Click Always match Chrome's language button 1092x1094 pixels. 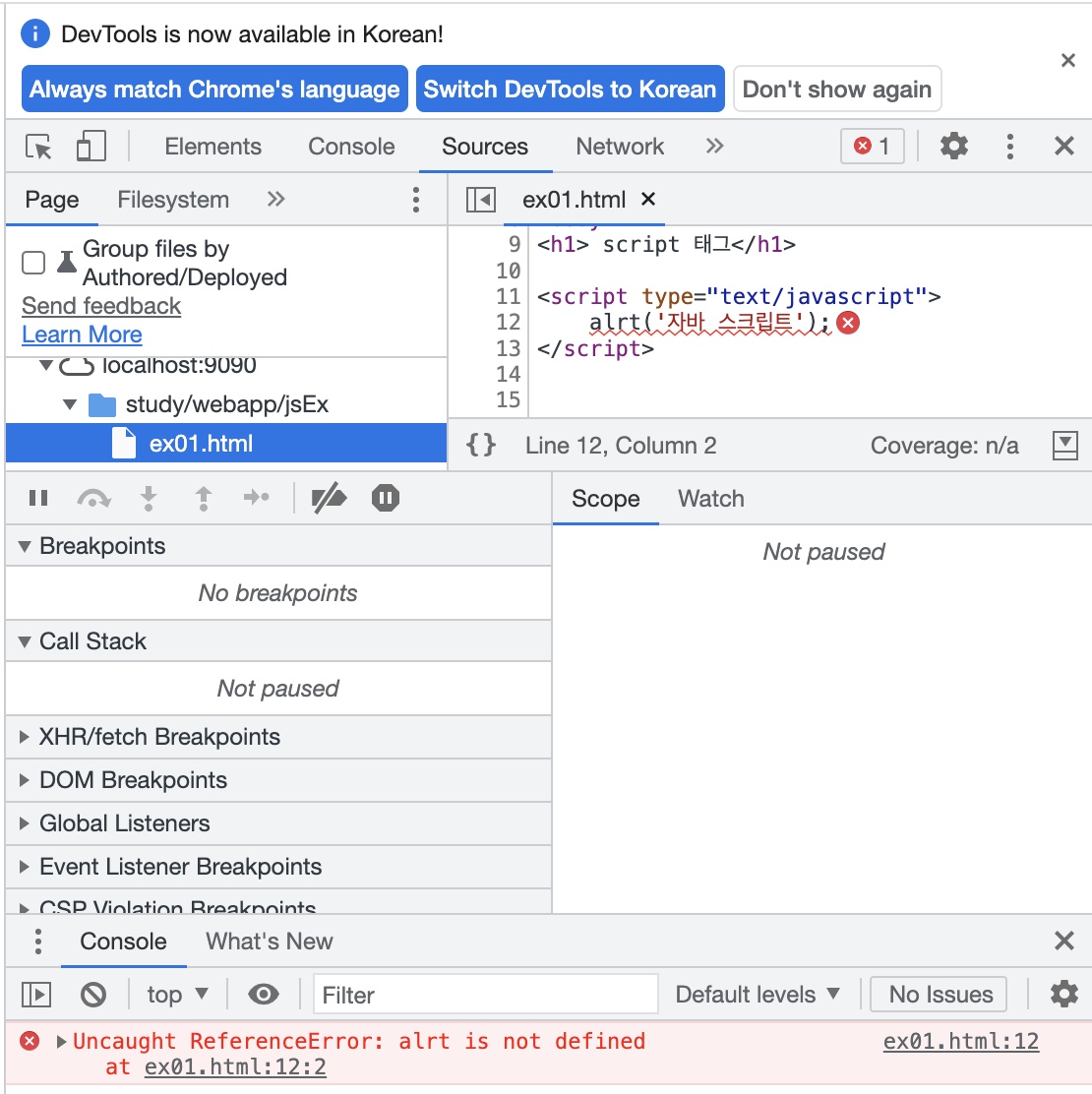coord(214,89)
